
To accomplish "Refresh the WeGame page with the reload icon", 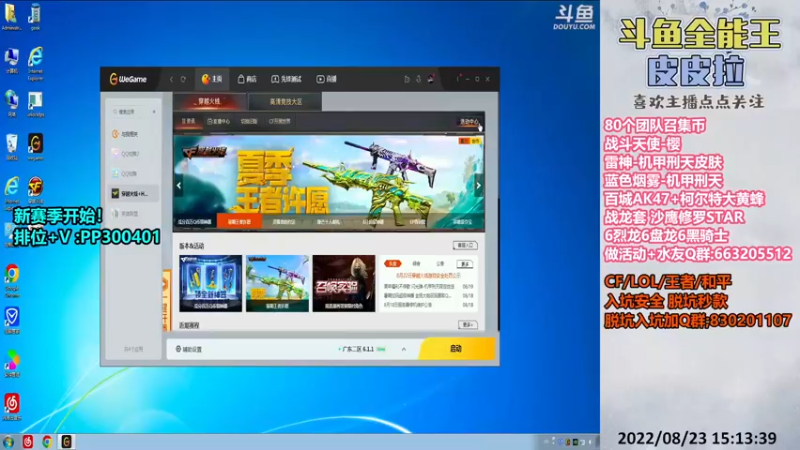I will (183, 79).
